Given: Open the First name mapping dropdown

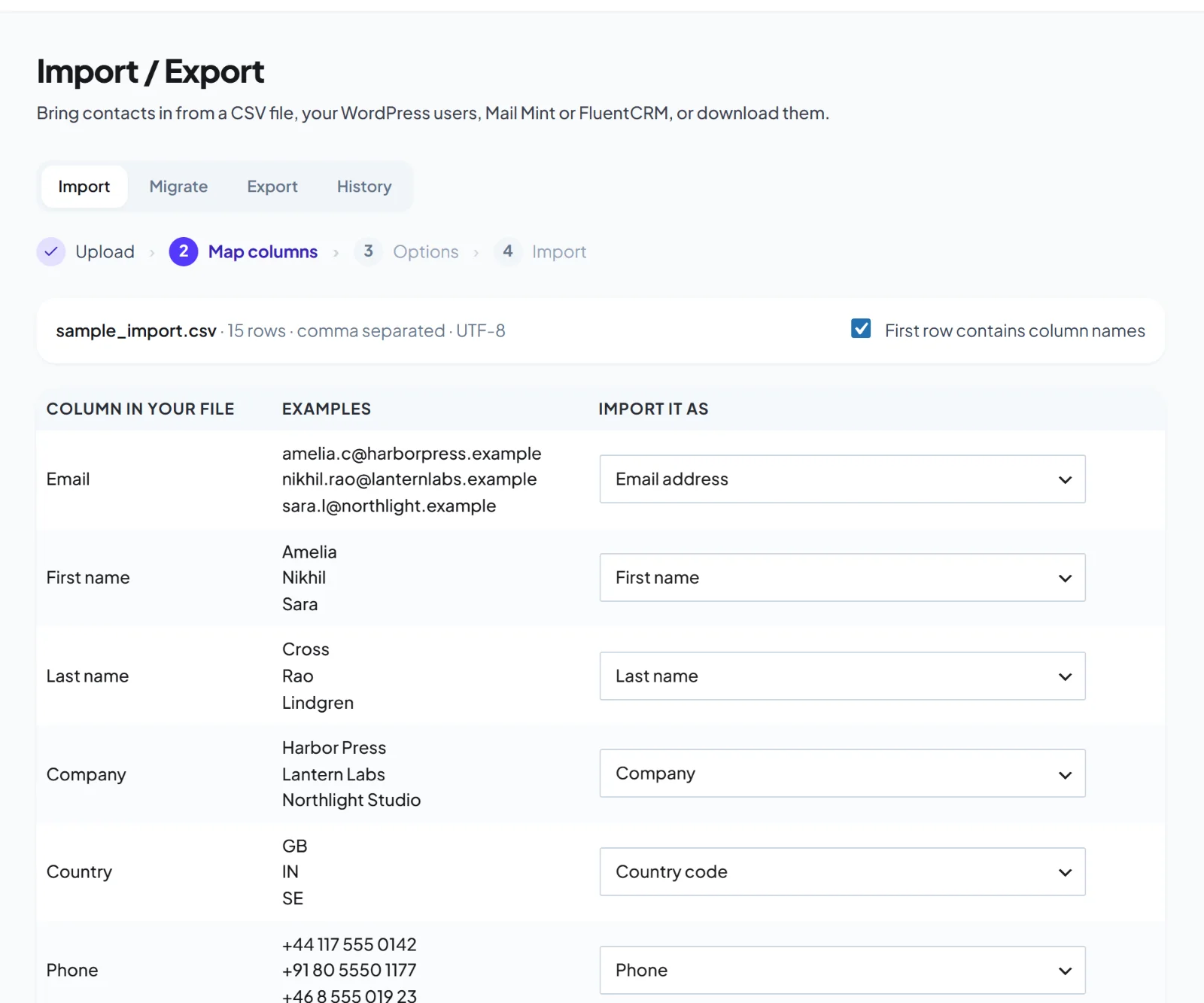Looking at the screenshot, I should pos(842,578).
